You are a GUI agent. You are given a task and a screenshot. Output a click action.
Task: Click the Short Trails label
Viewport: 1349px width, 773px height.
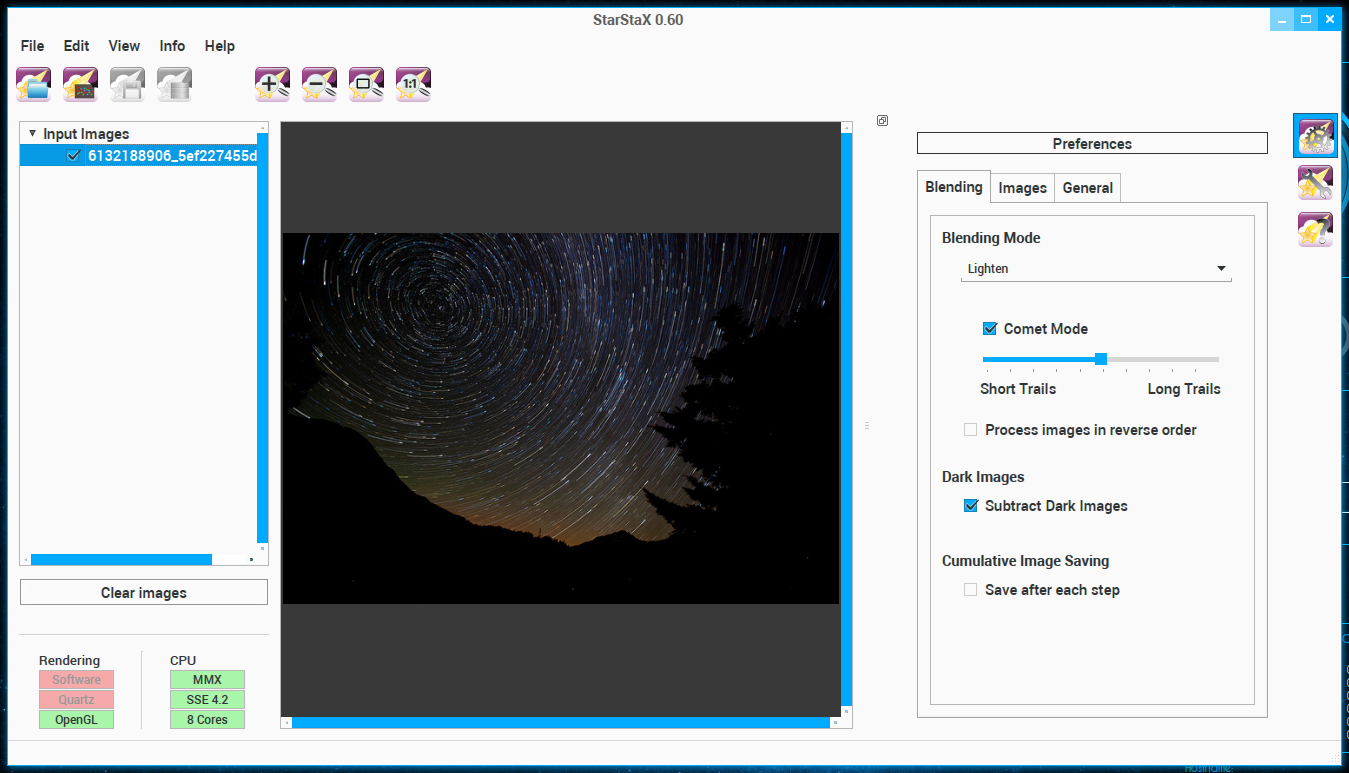point(1018,389)
